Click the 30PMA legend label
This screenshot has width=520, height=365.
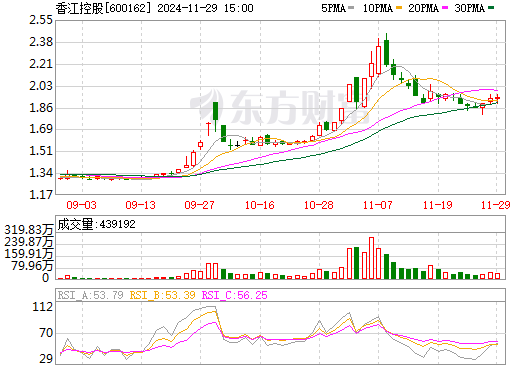pos(469,8)
